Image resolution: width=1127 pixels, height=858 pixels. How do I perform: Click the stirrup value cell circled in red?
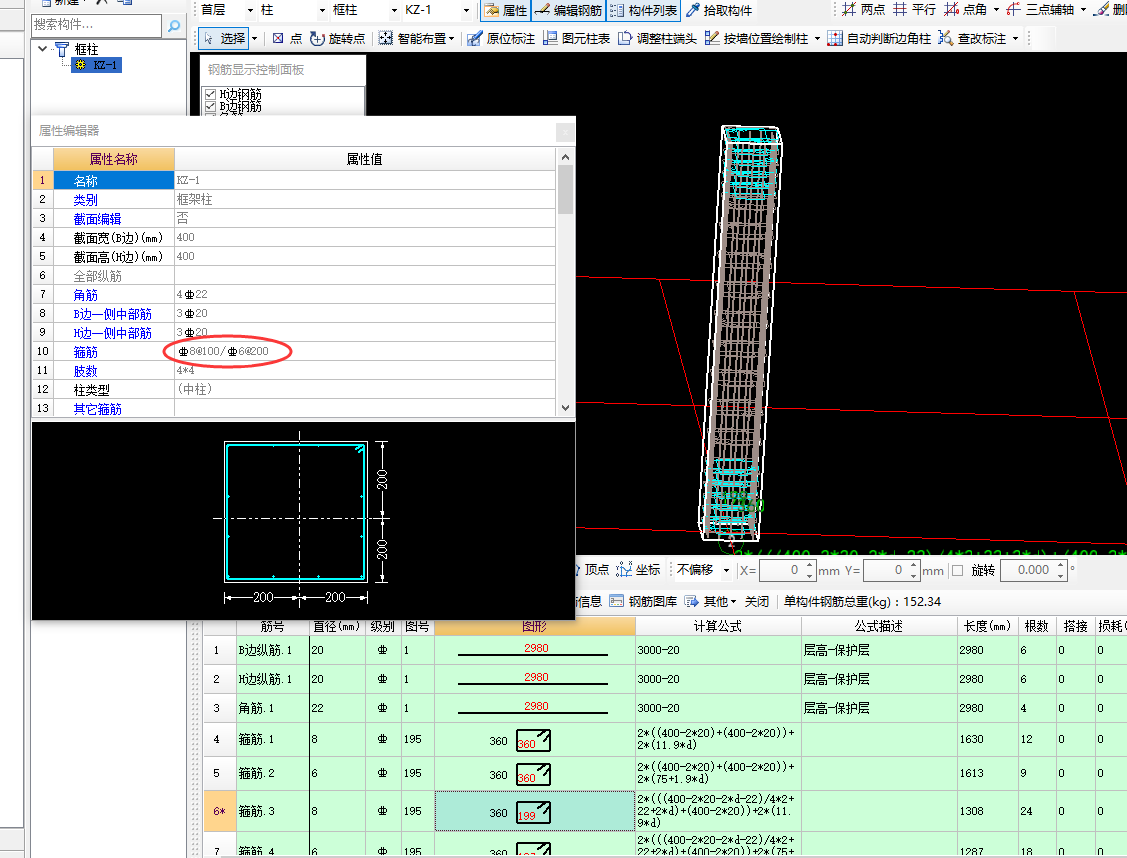pos(365,351)
